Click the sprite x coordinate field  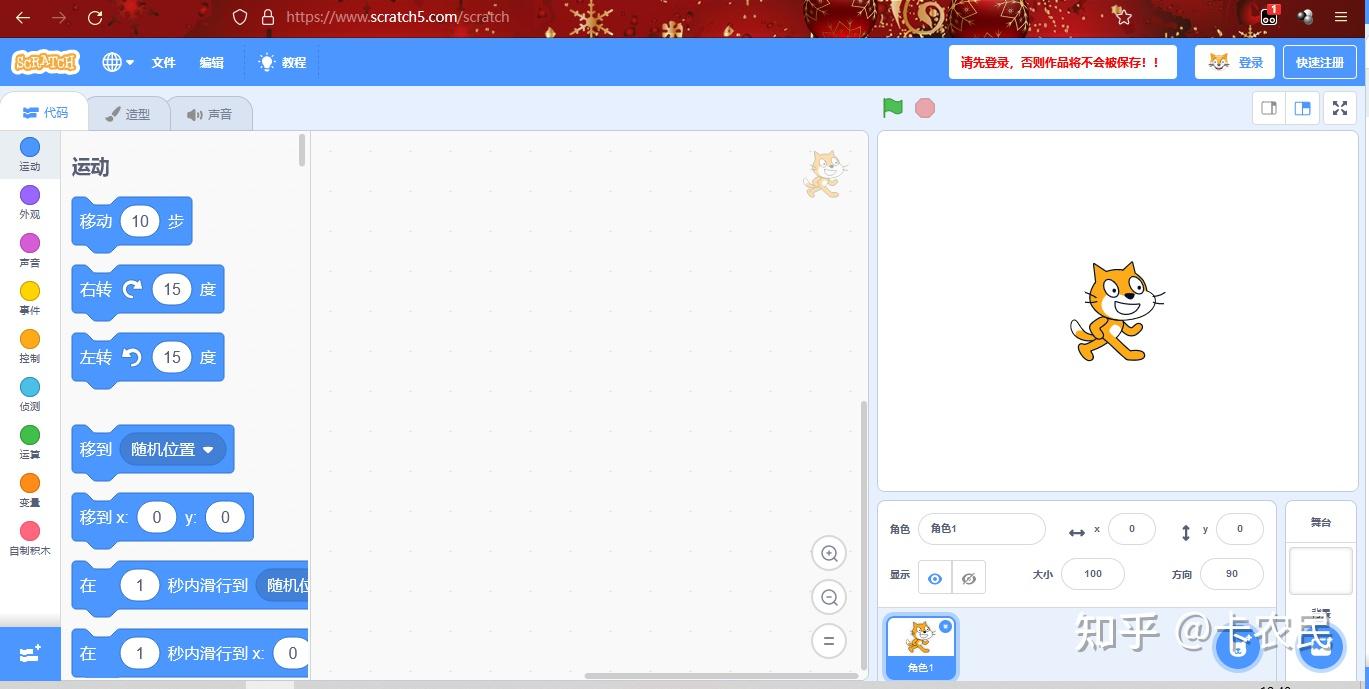1131,528
